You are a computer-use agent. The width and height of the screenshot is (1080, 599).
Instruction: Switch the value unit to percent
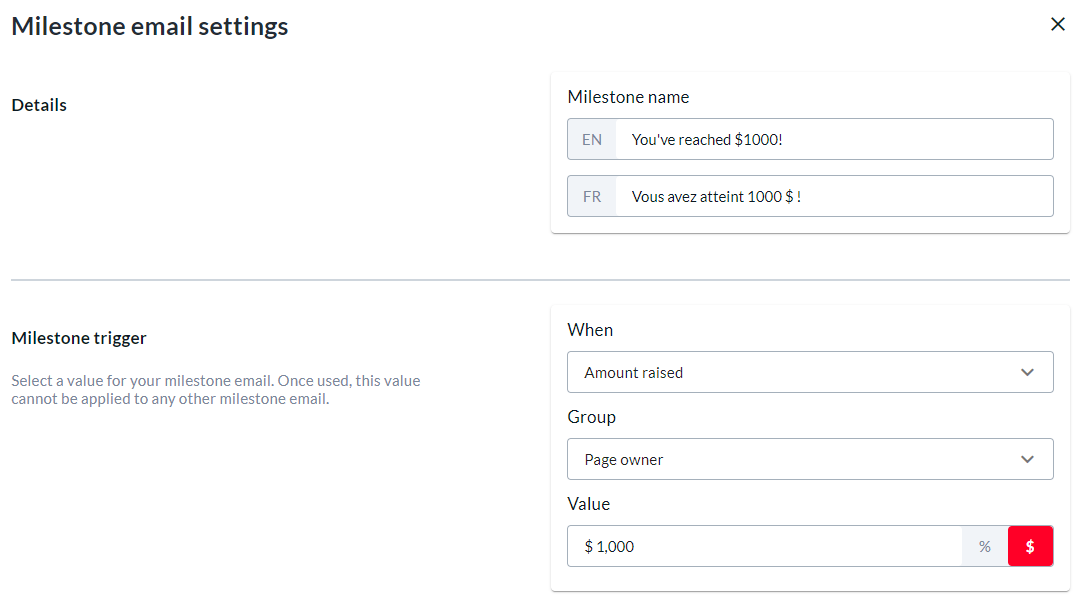985,546
